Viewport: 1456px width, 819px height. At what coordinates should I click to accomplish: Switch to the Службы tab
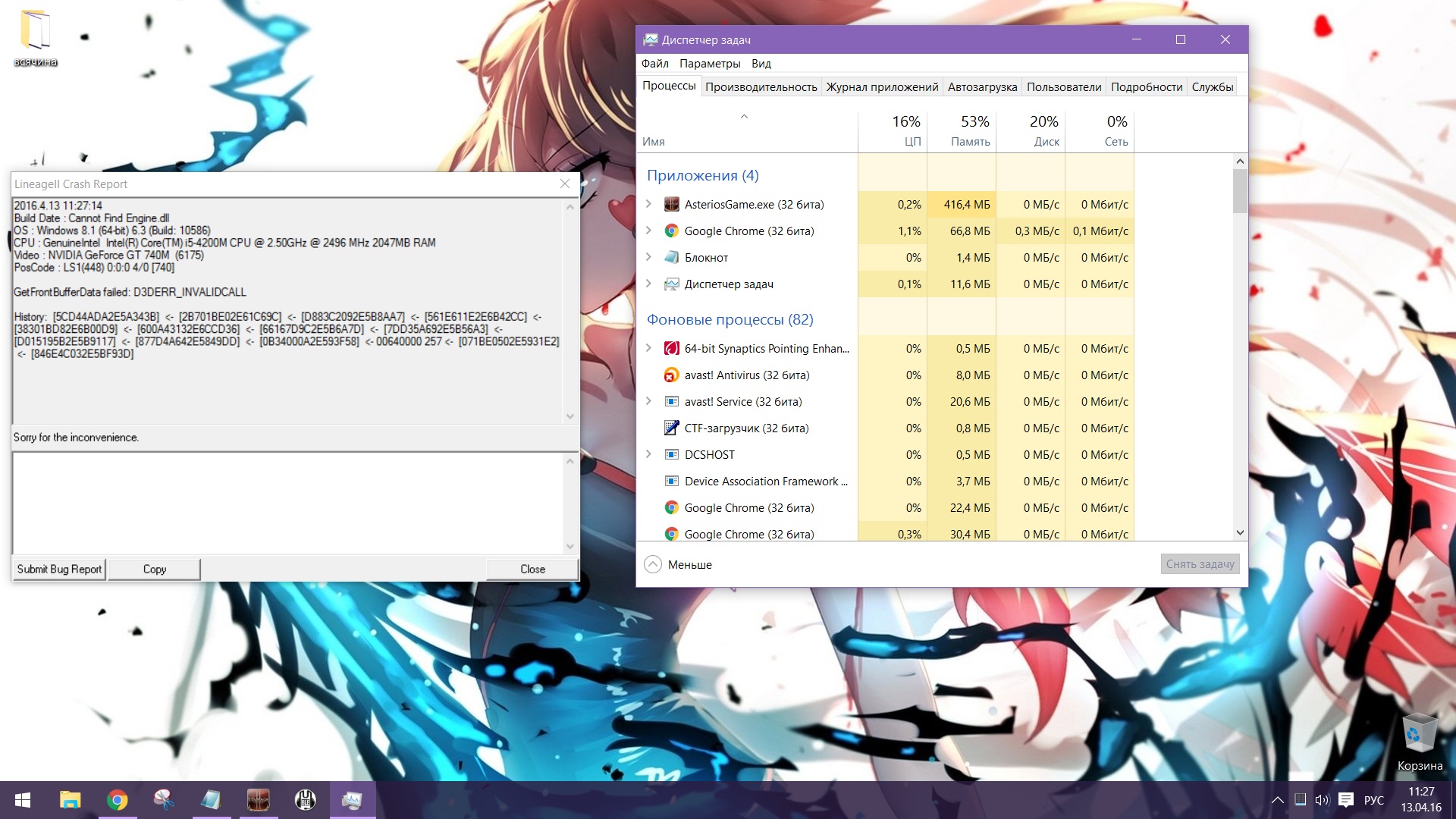pos(1213,87)
